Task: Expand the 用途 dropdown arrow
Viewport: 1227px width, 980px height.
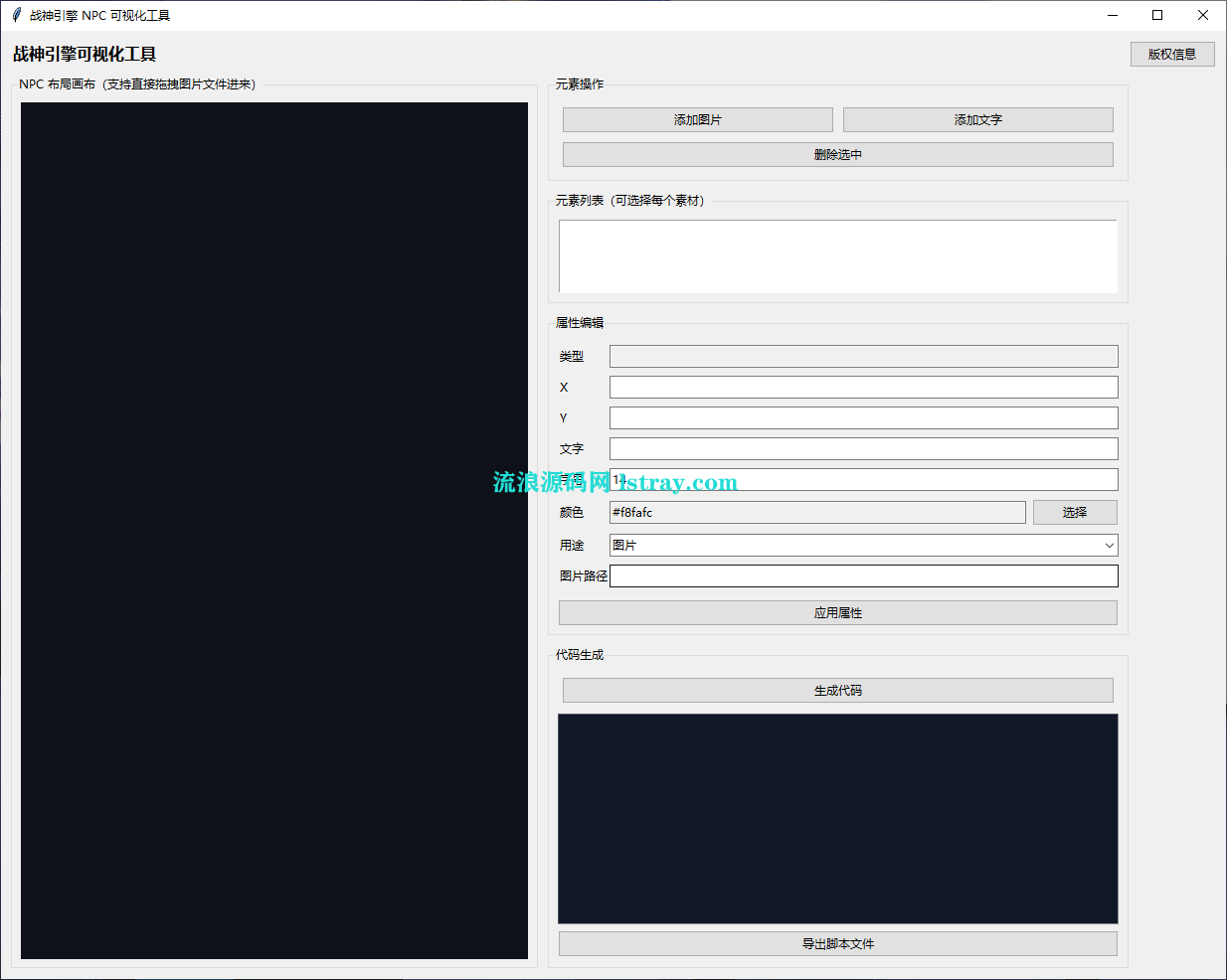Action: [x=1109, y=545]
